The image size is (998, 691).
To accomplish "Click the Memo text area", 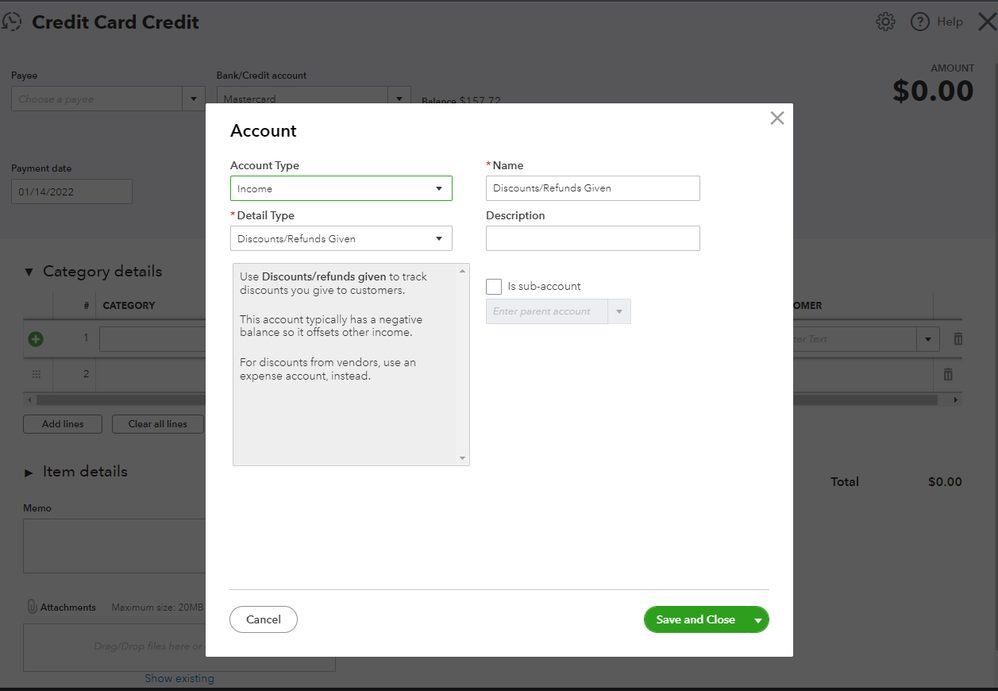I will (115, 546).
